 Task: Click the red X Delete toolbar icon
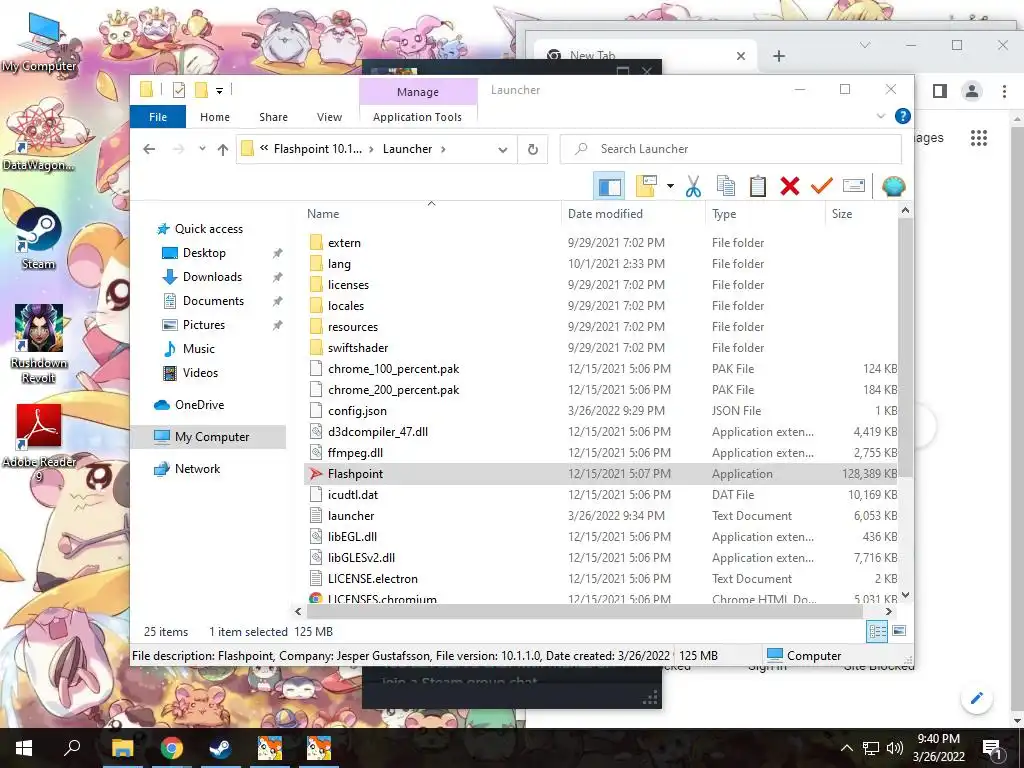click(x=790, y=187)
